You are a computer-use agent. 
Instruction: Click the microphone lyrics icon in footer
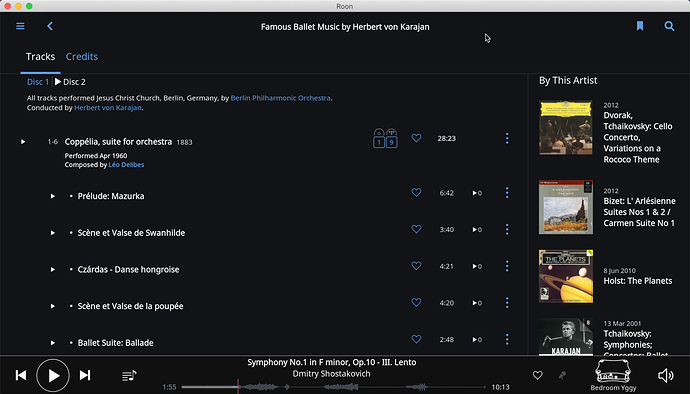[x=562, y=375]
